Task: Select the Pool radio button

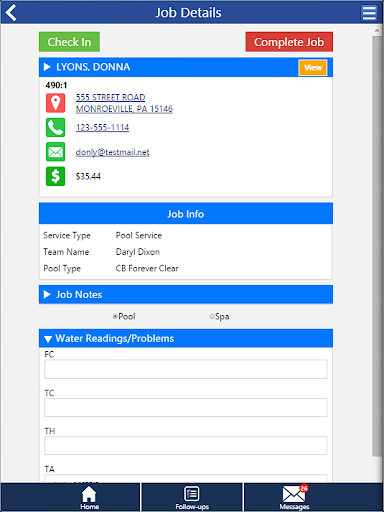Action: (115, 316)
